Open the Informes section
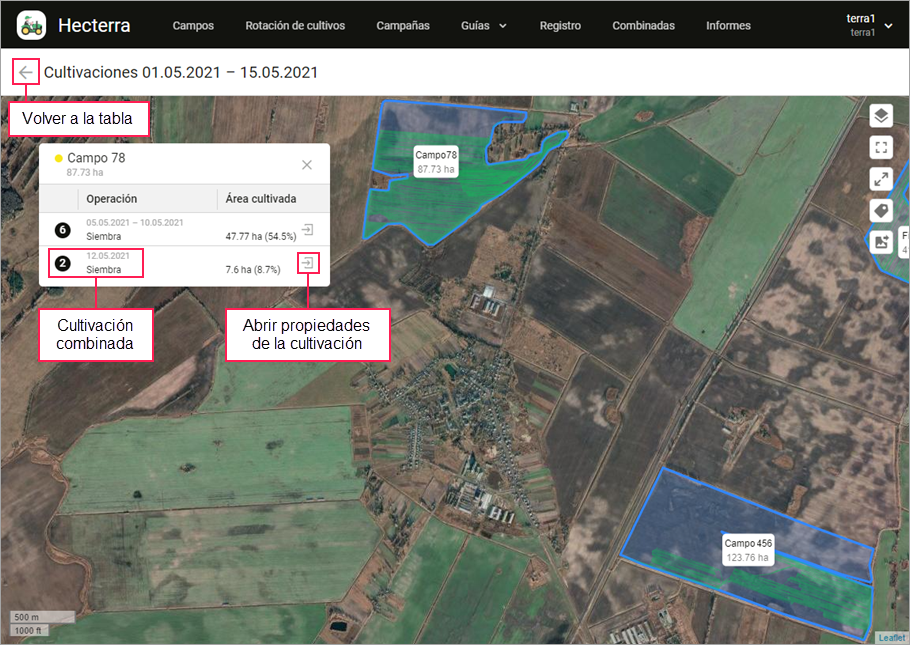This screenshot has height=645, width=910. point(727,26)
